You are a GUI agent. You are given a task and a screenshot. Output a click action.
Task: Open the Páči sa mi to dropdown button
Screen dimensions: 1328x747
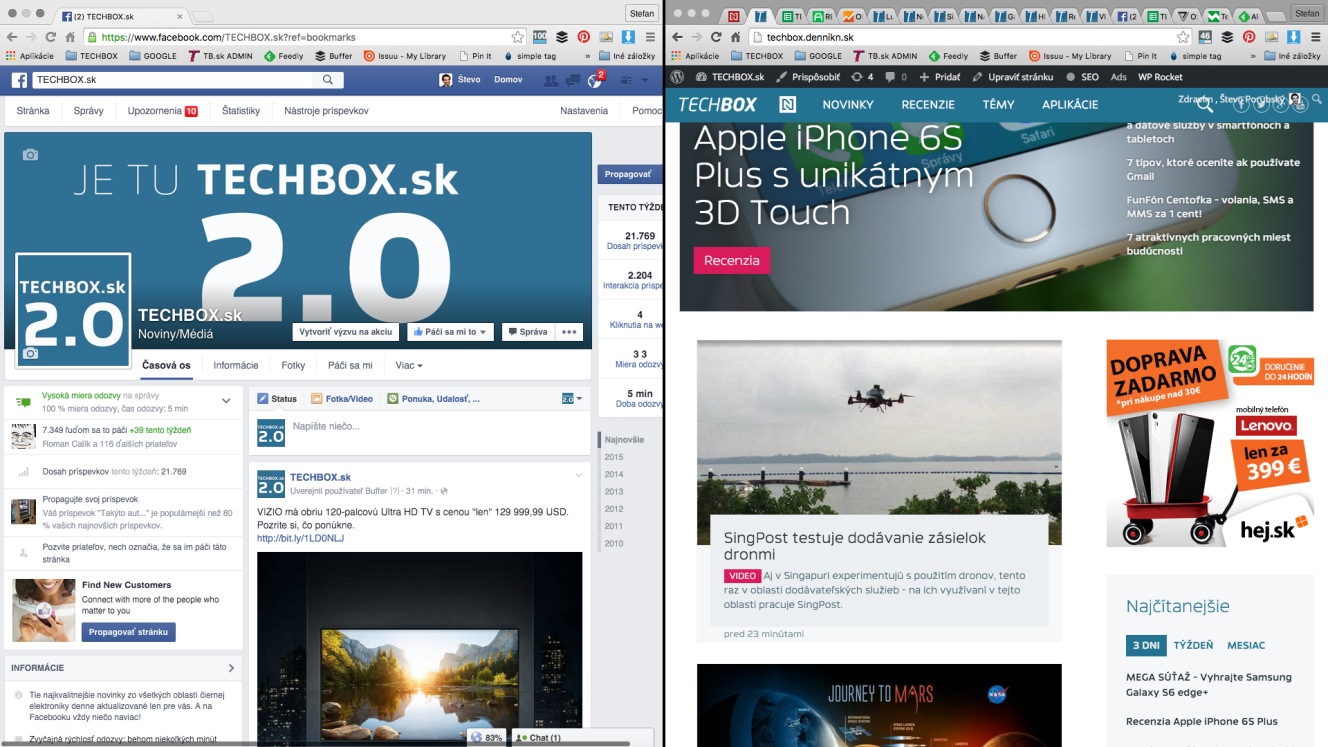[x=450, y=332]
